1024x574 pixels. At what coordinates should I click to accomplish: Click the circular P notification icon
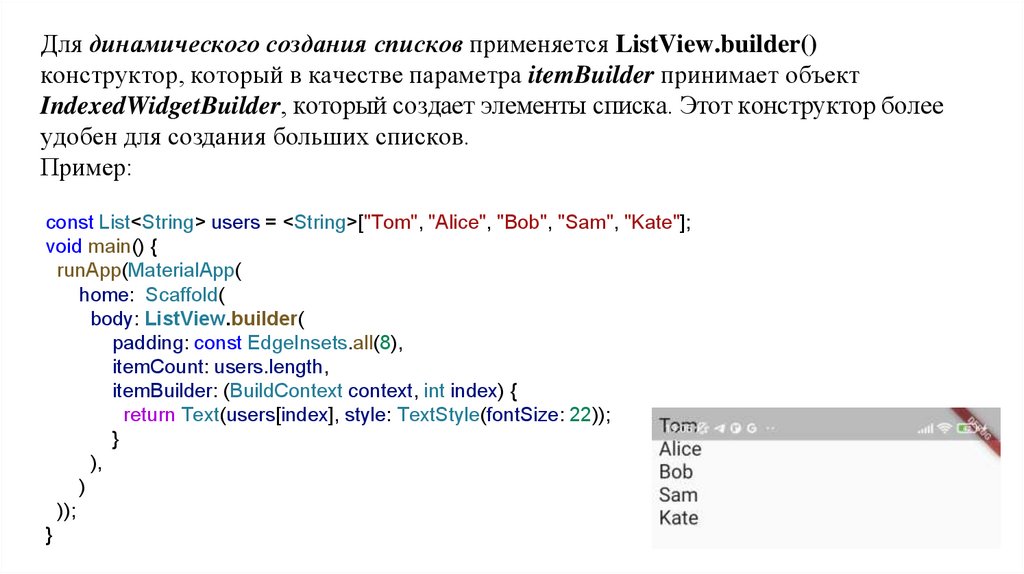734,429
